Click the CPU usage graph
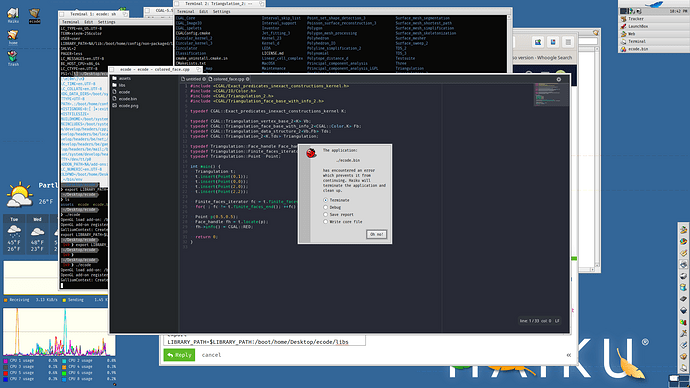This screenshot has height=388, width=690. click(59, 331)
